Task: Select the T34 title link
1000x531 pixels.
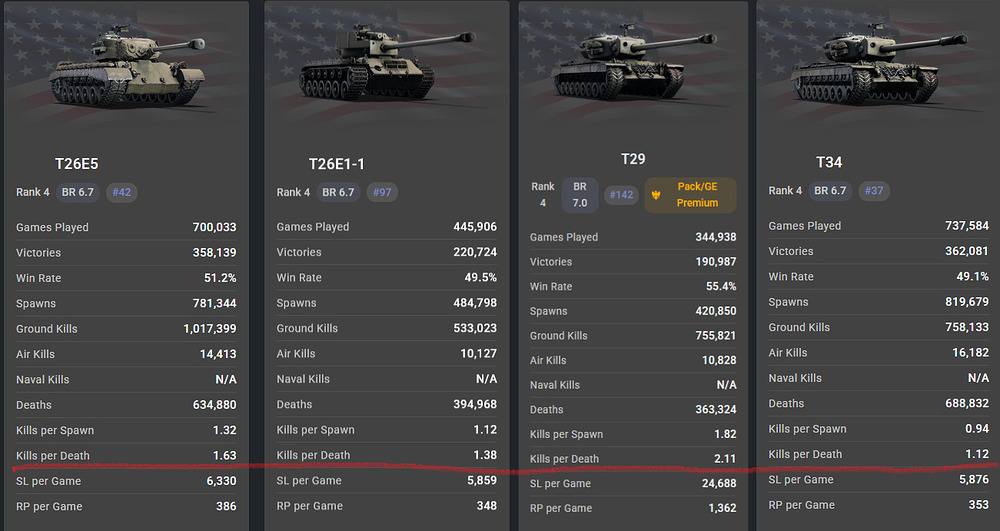Action: point(829,162)
